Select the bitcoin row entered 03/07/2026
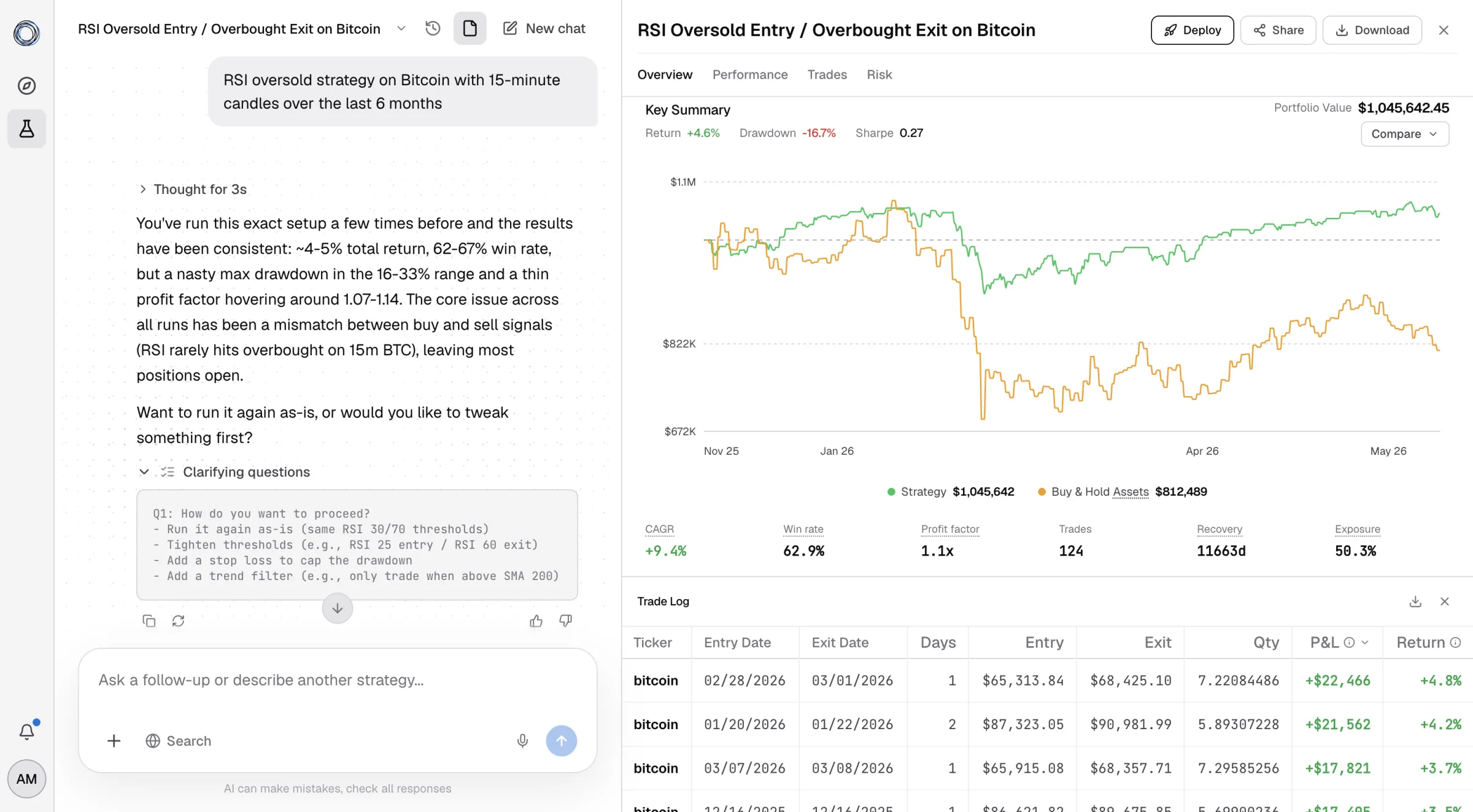Viewport: 1473px width, 812px height. click(1047, 768)
